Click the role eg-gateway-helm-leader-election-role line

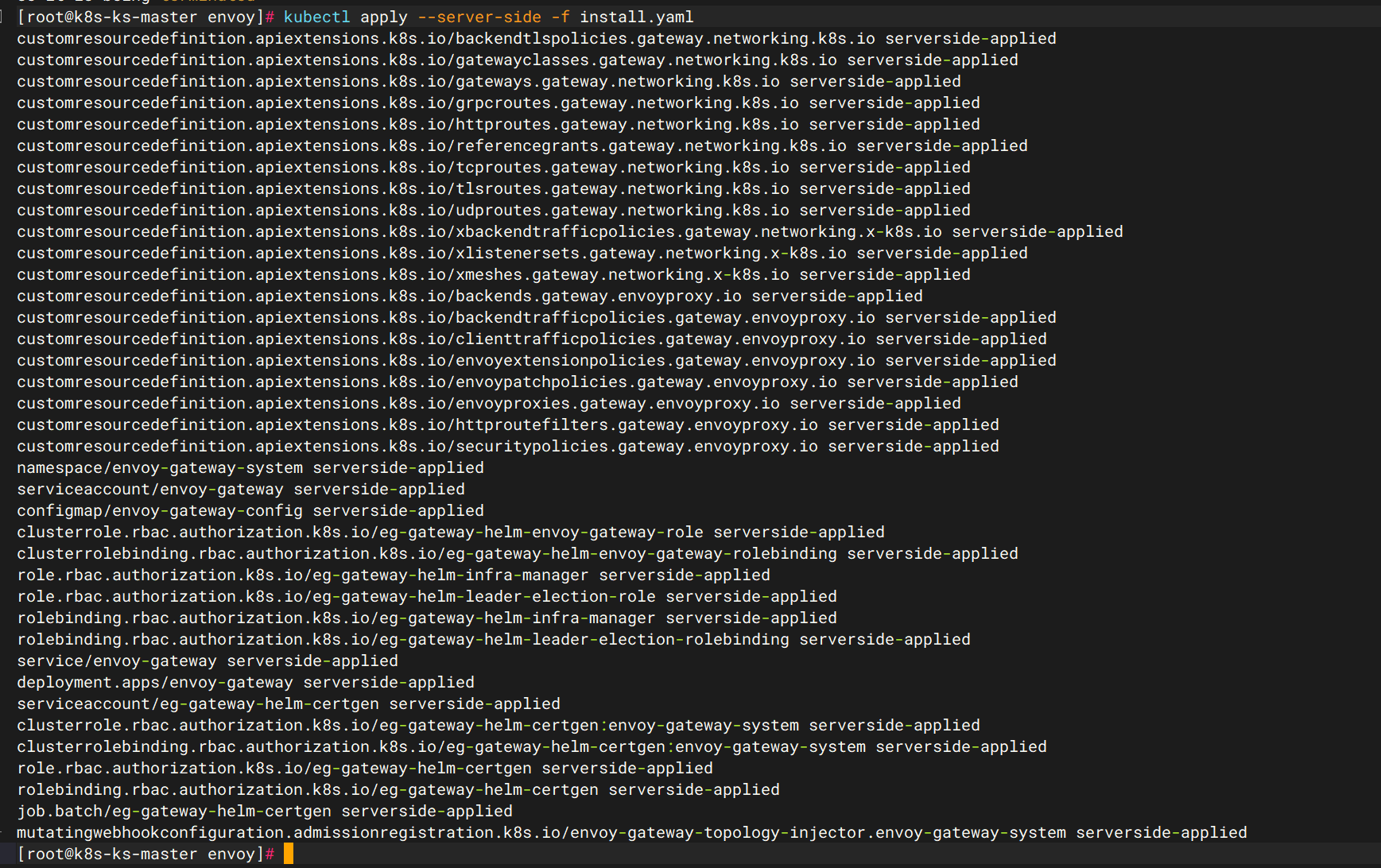[x=427, y=596]
